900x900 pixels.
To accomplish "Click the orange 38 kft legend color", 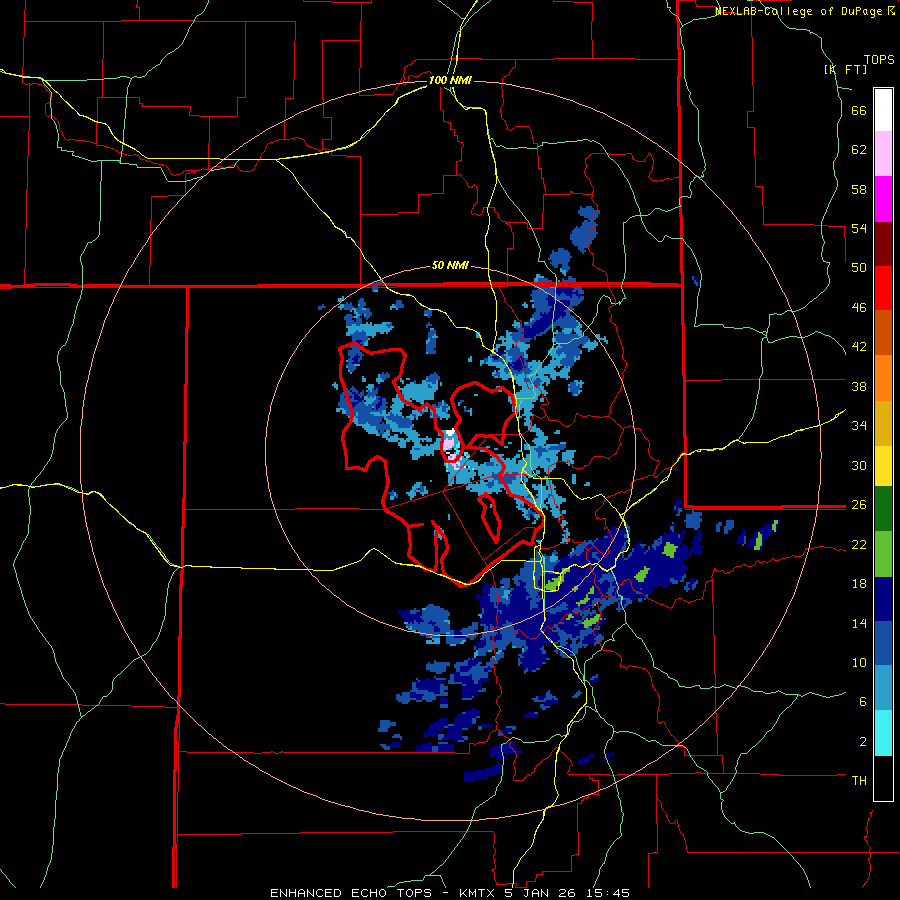I will (x=883, y=378).
